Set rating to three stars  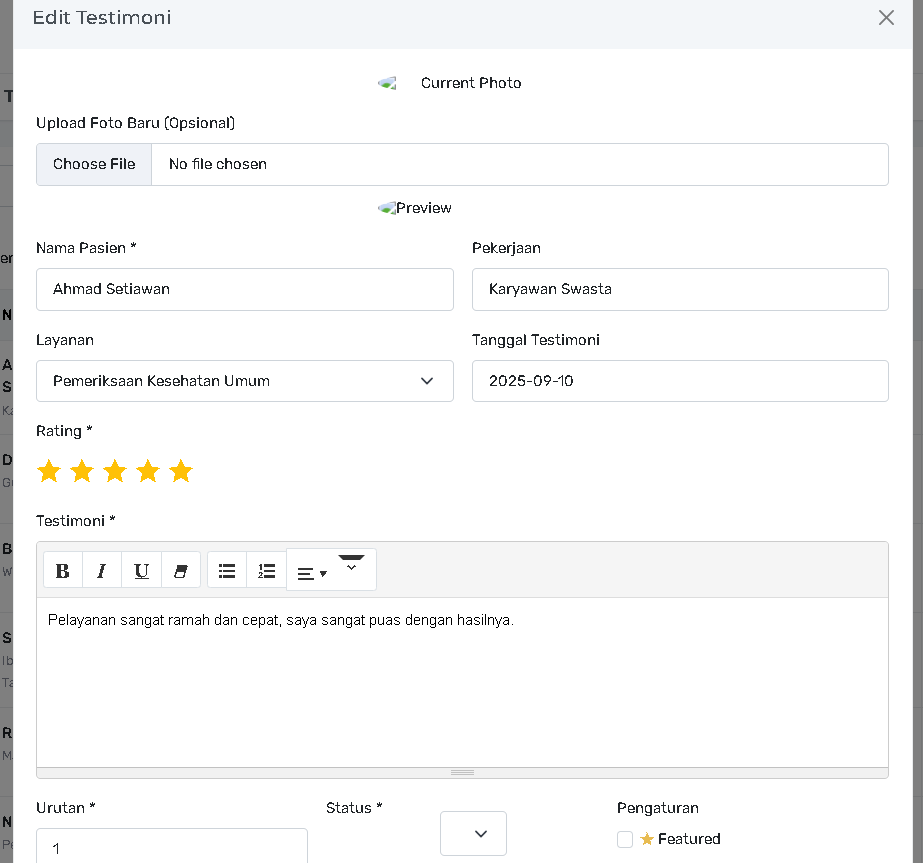click(115, 471)
